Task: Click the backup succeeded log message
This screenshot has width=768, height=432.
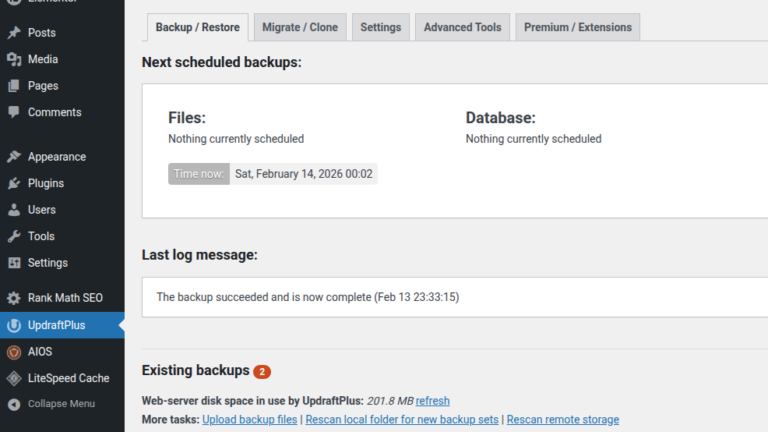Action: pos(308,297)
